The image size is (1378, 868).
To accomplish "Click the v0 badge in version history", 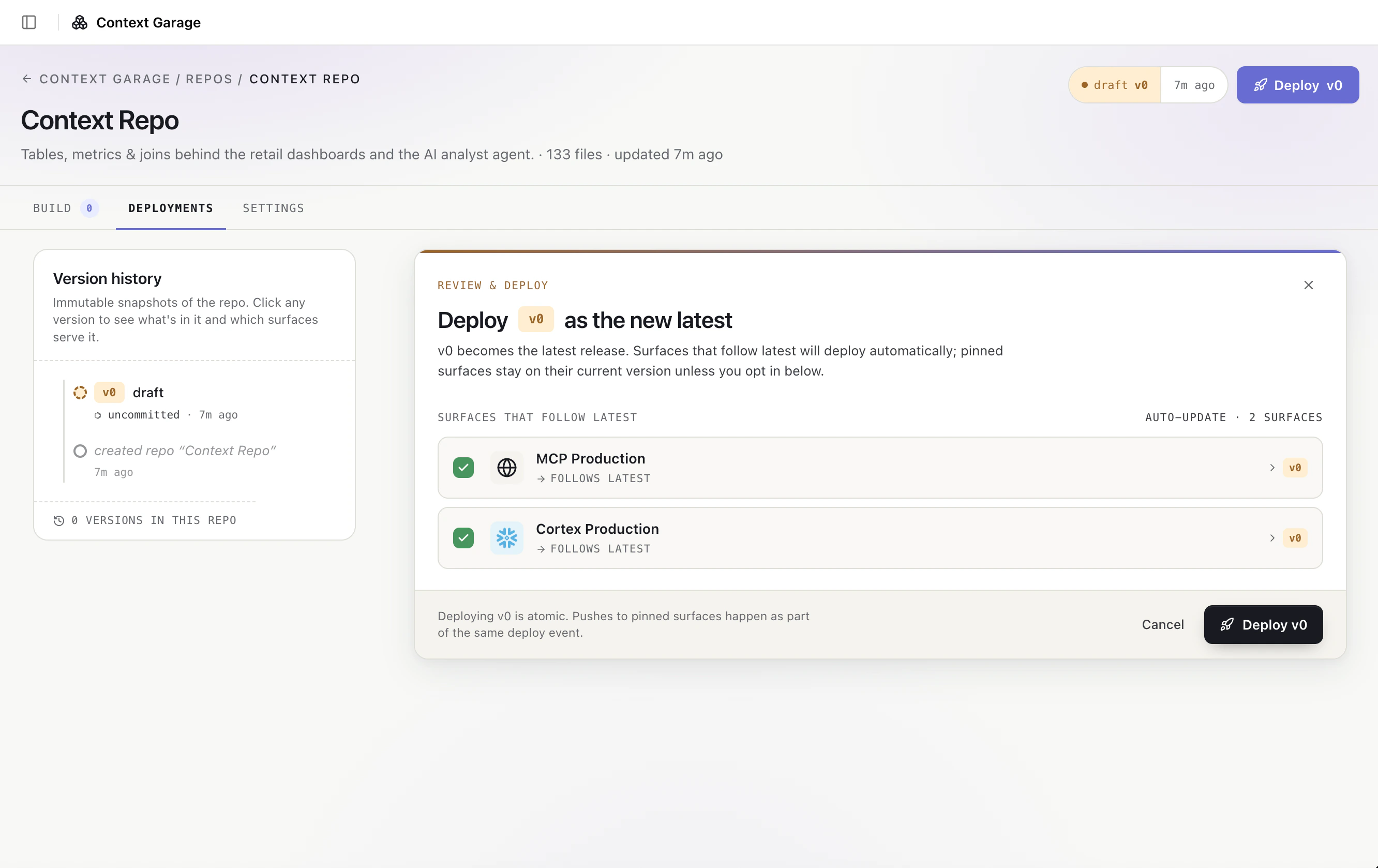I will (109, 393).
